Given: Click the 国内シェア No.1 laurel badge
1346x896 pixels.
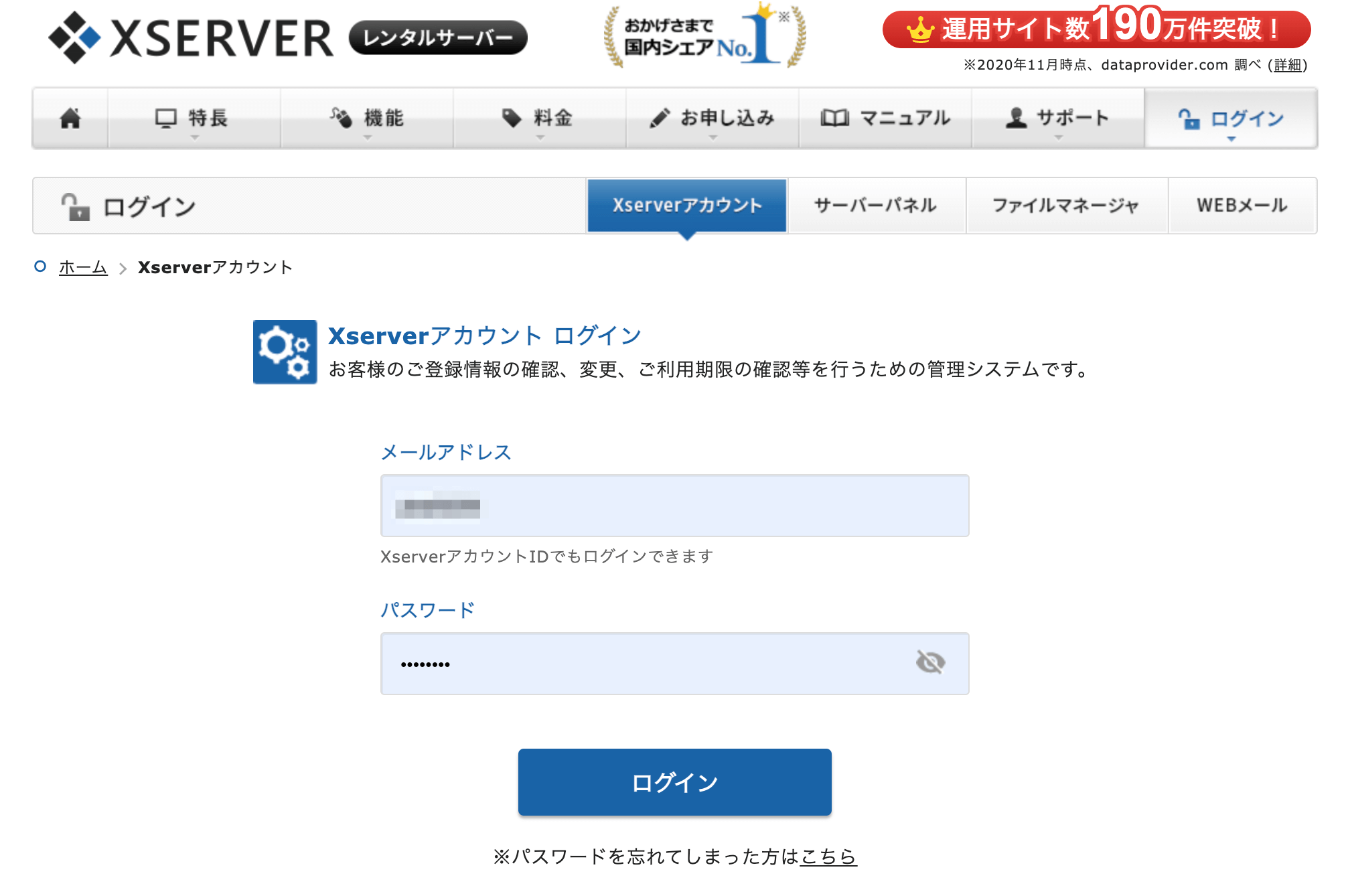Looking at the screenshot, I should point(704,34).
